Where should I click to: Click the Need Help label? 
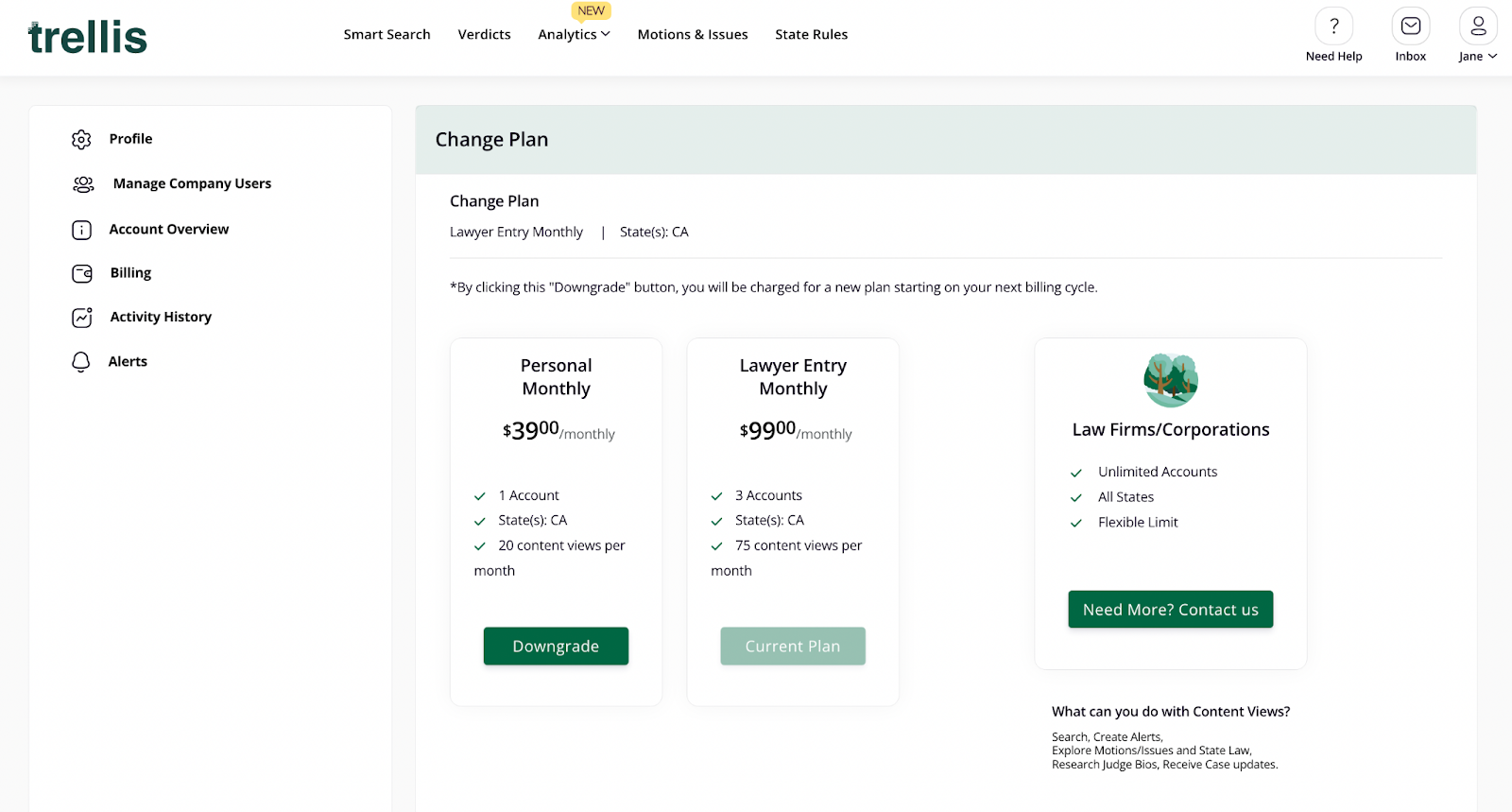coord(1333,57)
